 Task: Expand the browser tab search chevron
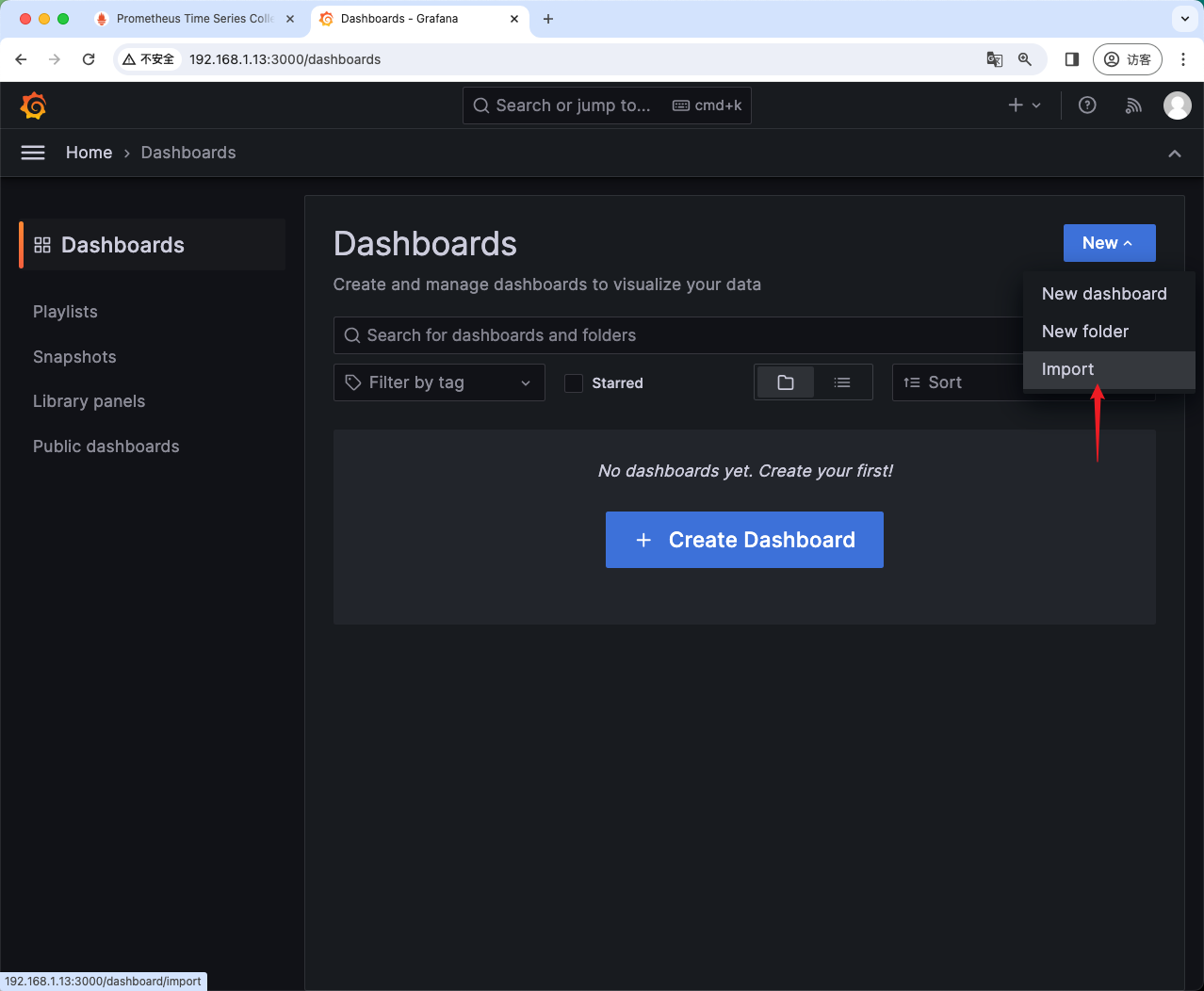[x=1185, y=19]
